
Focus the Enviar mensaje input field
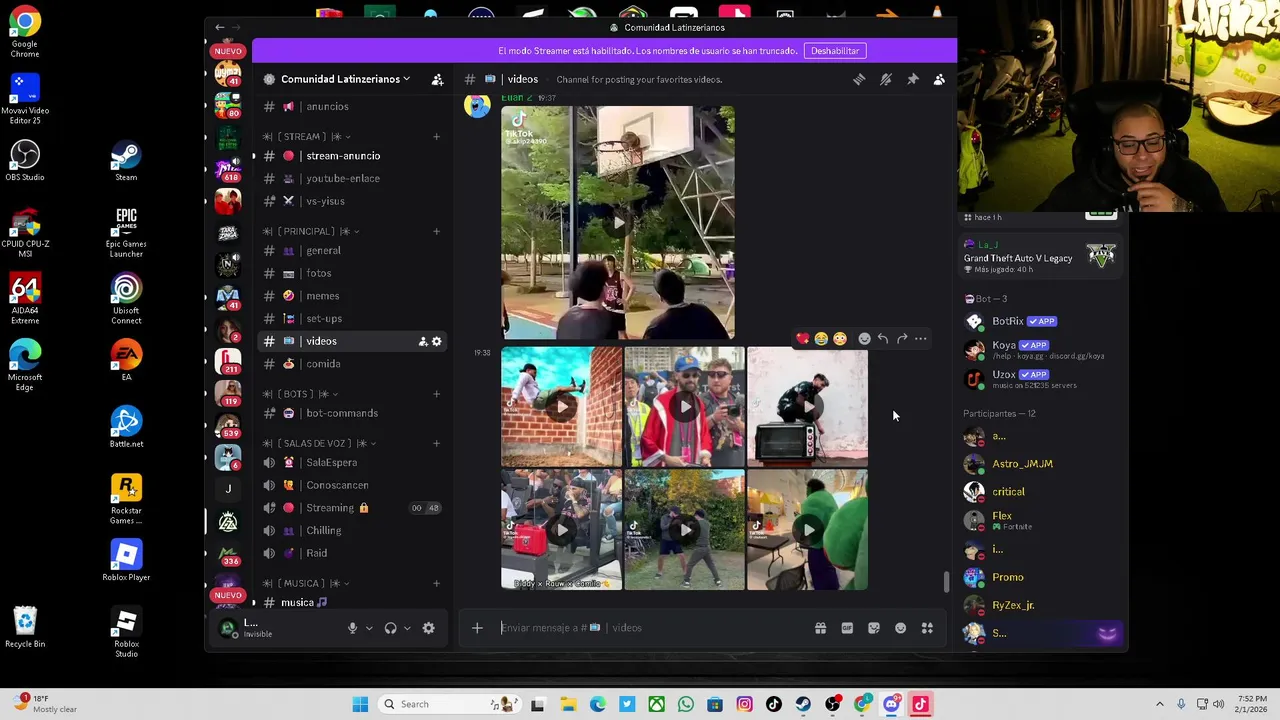point(650,628)
